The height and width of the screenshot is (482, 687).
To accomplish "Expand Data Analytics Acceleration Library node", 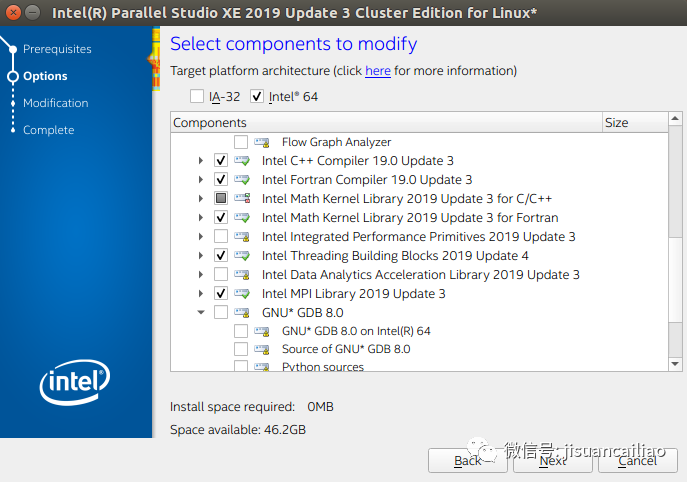I will pos(201,275).
